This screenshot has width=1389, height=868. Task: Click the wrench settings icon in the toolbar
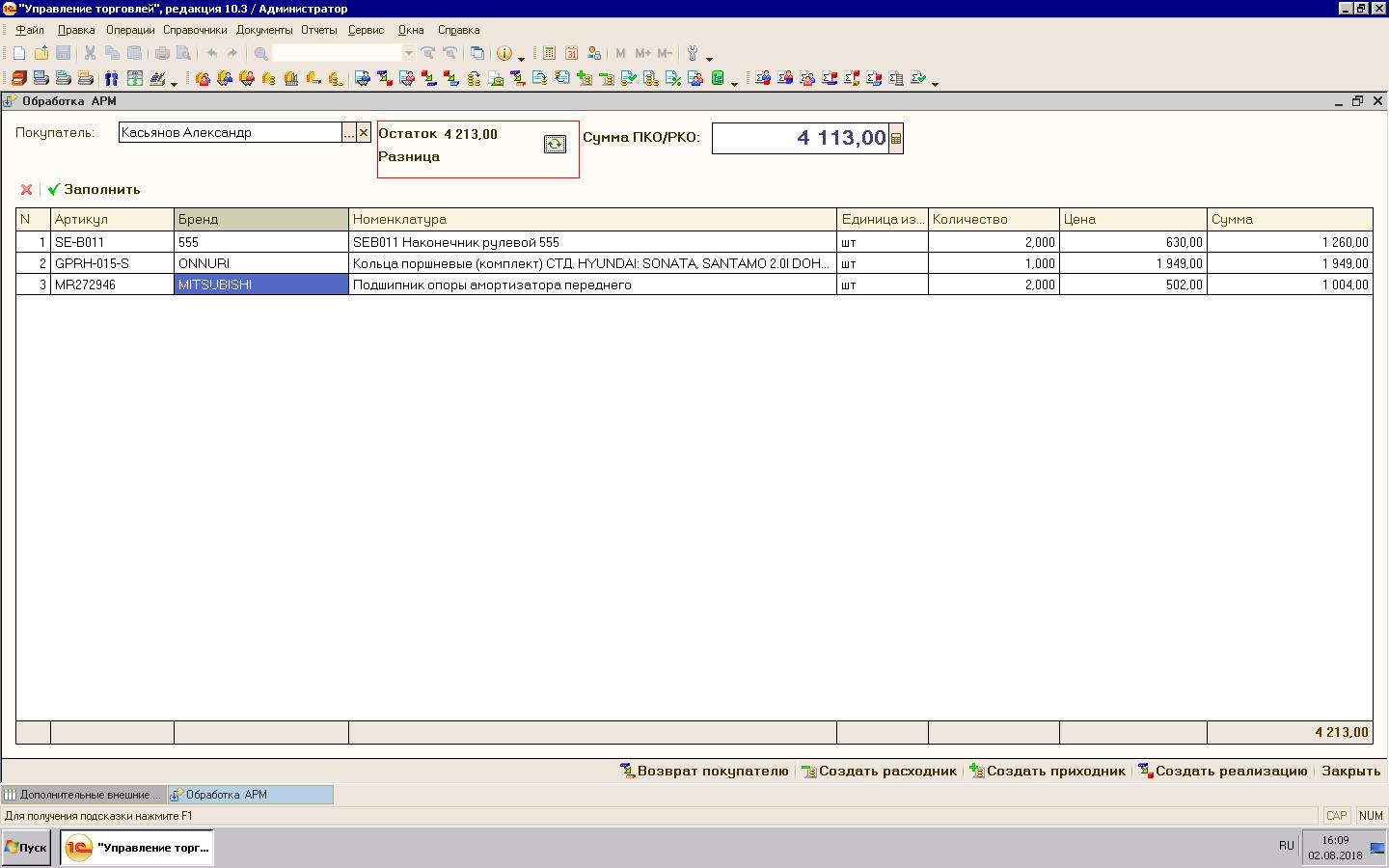[x=693, y=54]
